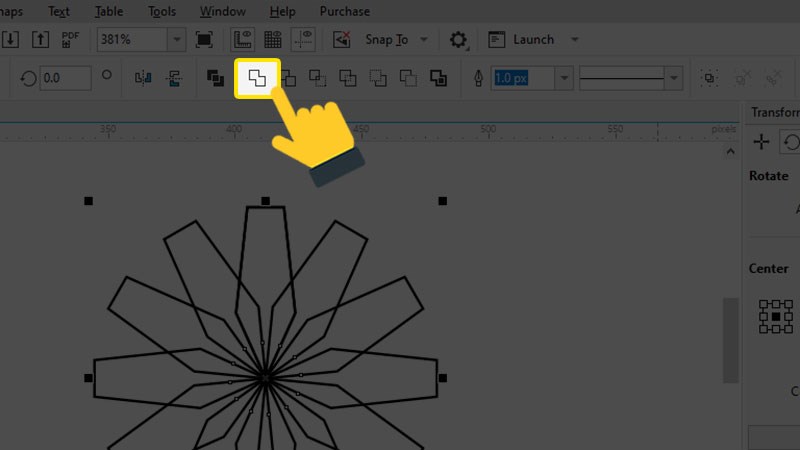
Task: Open the Tools menu
Action: coord(161,12)
